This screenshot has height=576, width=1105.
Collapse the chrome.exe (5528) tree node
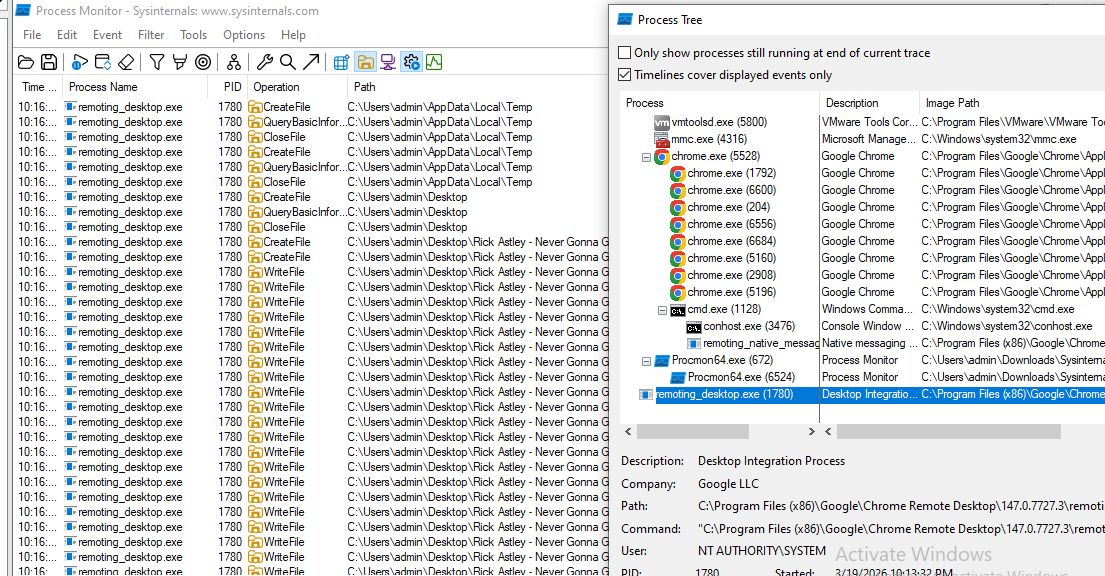click(646, 157)
